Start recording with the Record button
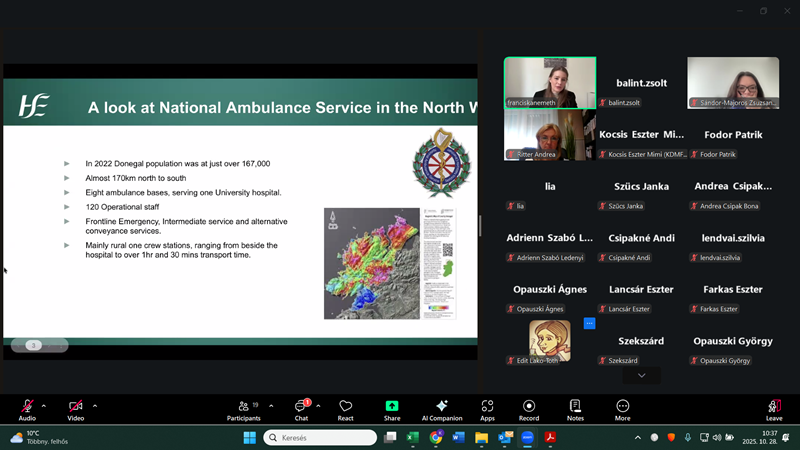 (529, 408)
